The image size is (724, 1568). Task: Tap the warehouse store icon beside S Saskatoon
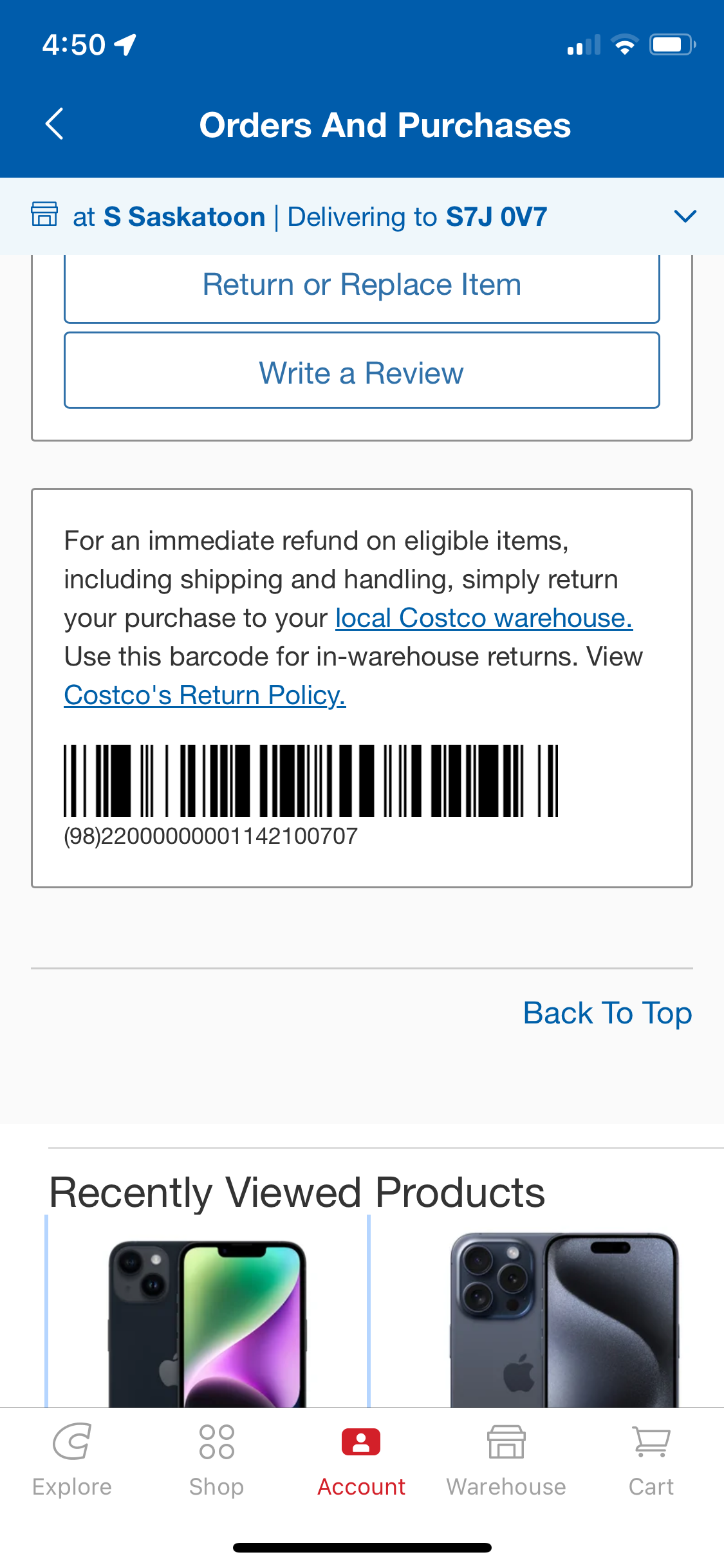(x=44, y=214)
